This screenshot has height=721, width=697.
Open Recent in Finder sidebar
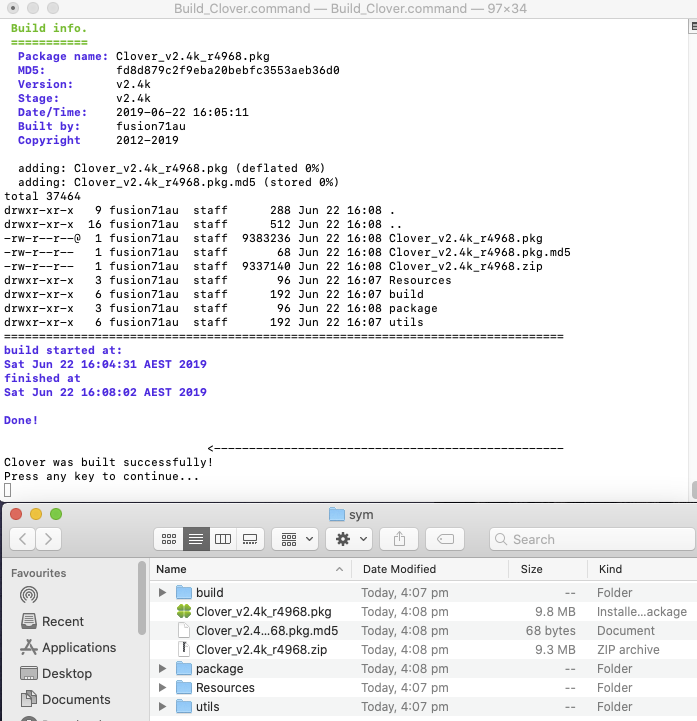point(63,621)
